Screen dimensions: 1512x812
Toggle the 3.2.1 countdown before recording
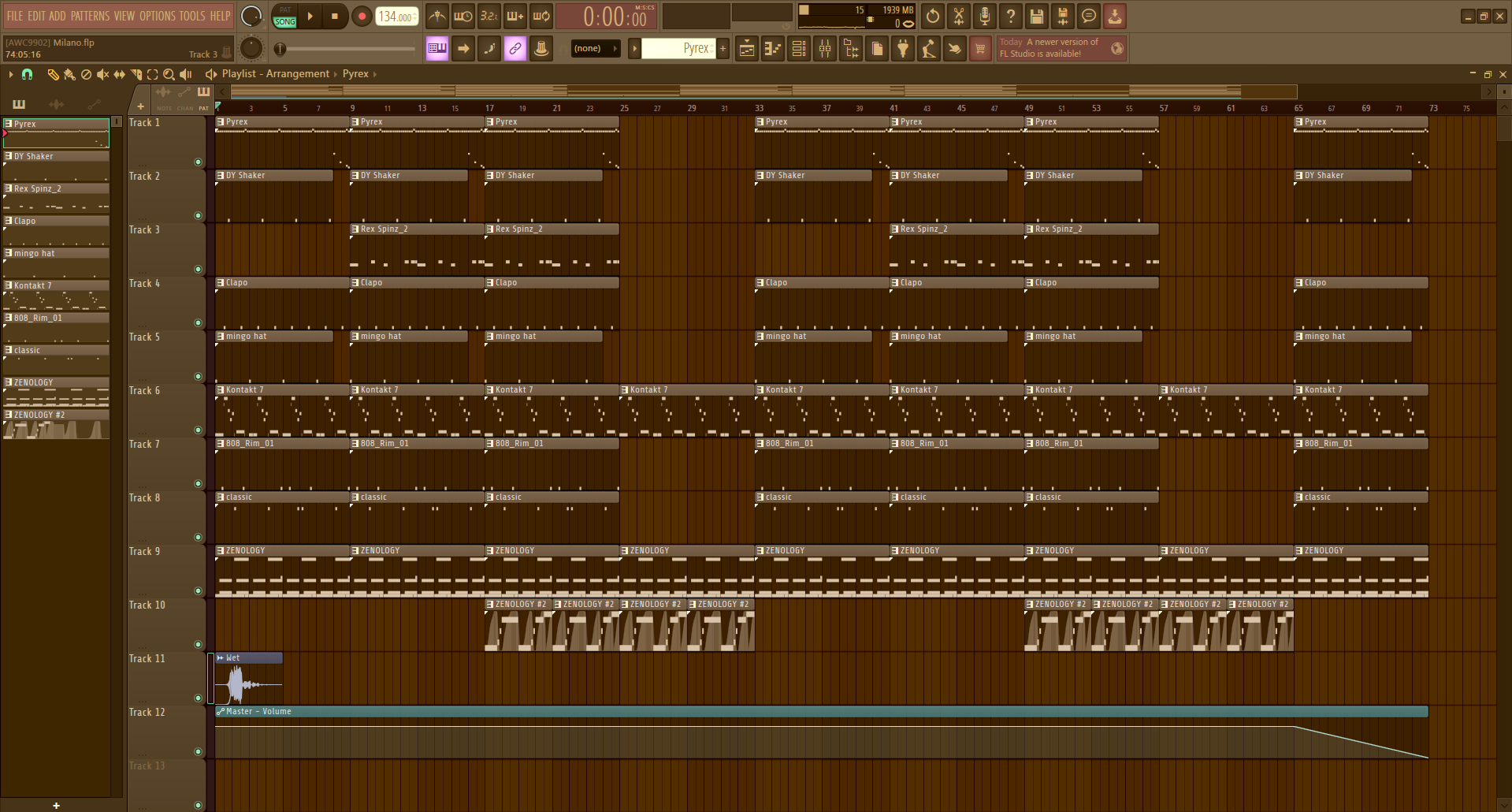click(x=489, y=16)
